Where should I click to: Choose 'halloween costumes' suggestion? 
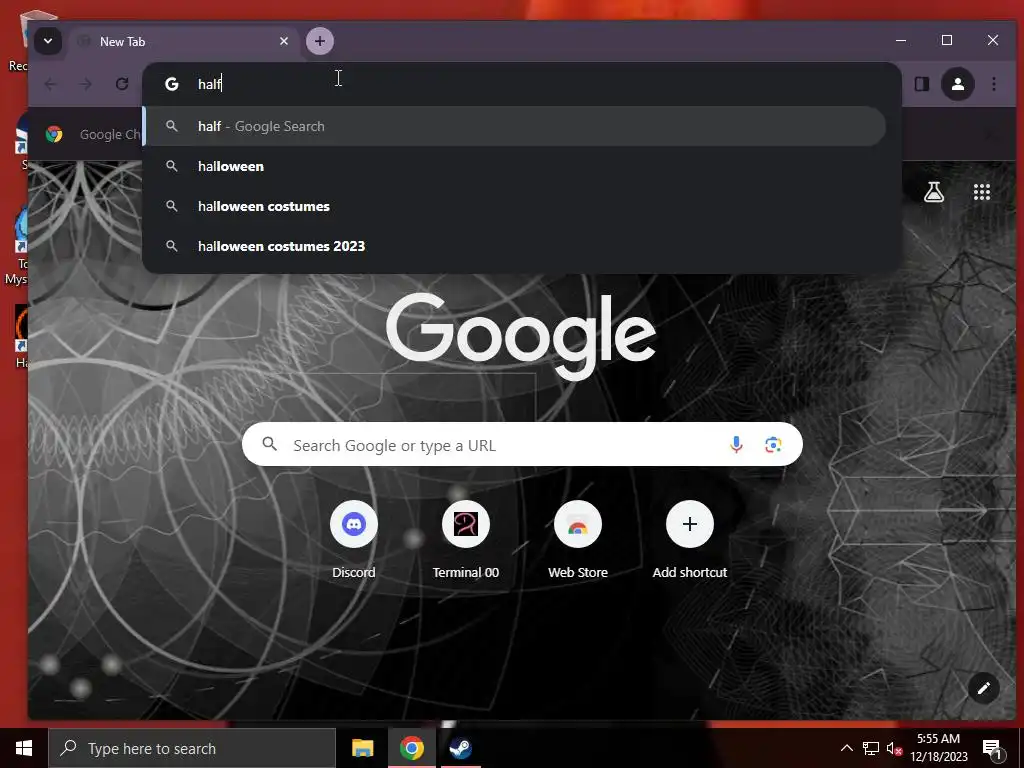point(515,206)
